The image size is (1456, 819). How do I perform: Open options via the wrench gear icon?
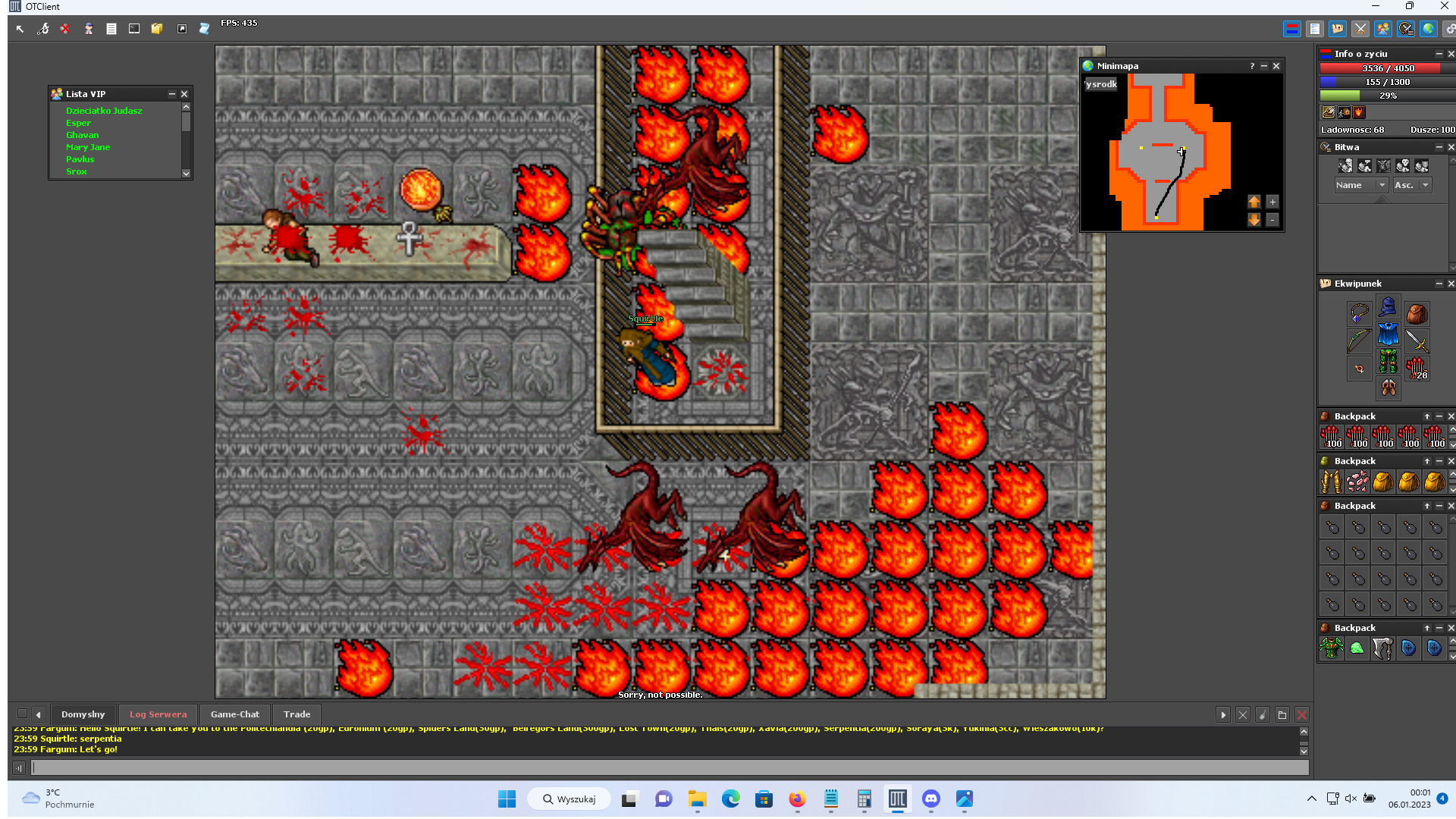[43, 29]
